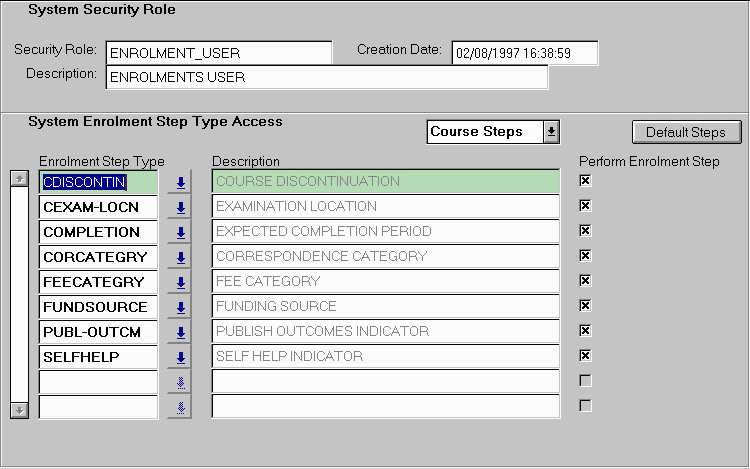Open the lookup arrow next to COMPLETION

[x=180, y=232]
